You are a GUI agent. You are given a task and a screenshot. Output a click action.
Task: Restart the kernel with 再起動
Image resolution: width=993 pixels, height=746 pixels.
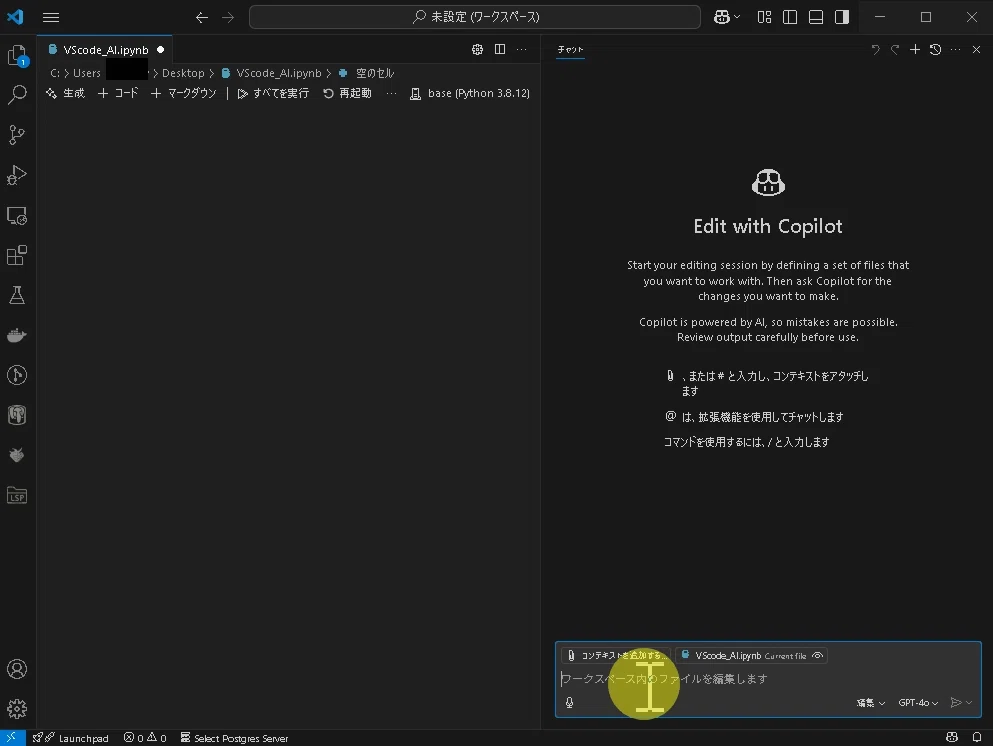(x=347, y=93)
